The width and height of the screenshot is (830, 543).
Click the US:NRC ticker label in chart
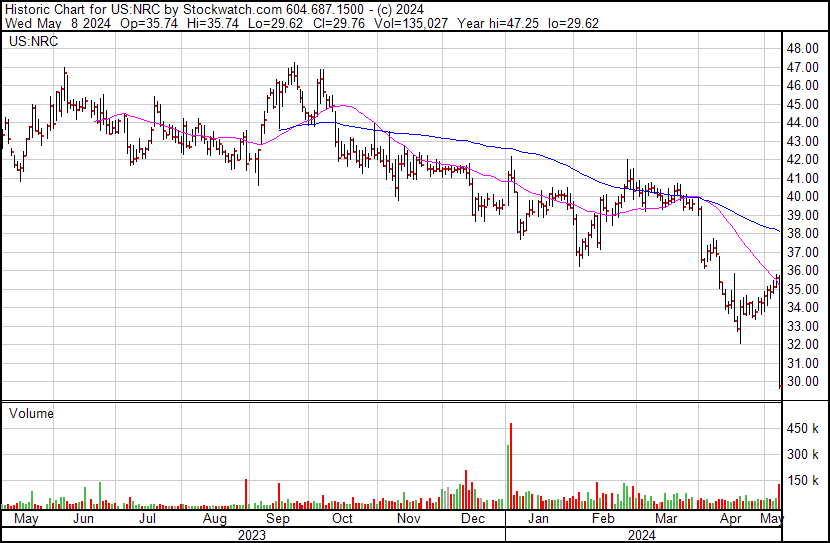[31, 43]
